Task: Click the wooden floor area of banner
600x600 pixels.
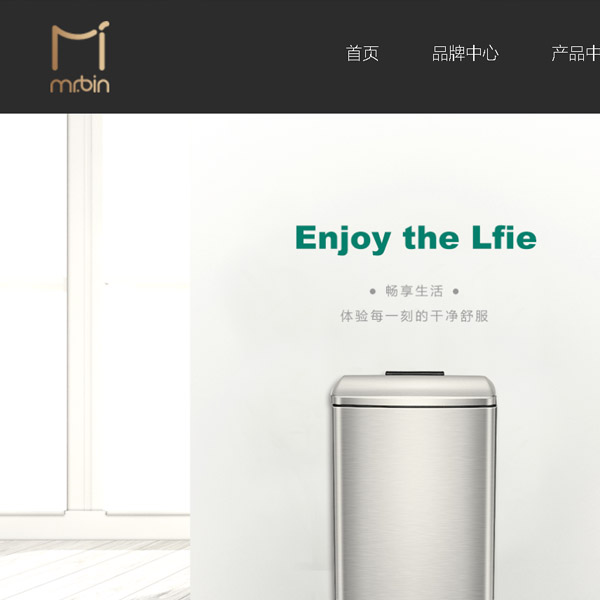Action: pyautogui.click(x=95, y=570)
